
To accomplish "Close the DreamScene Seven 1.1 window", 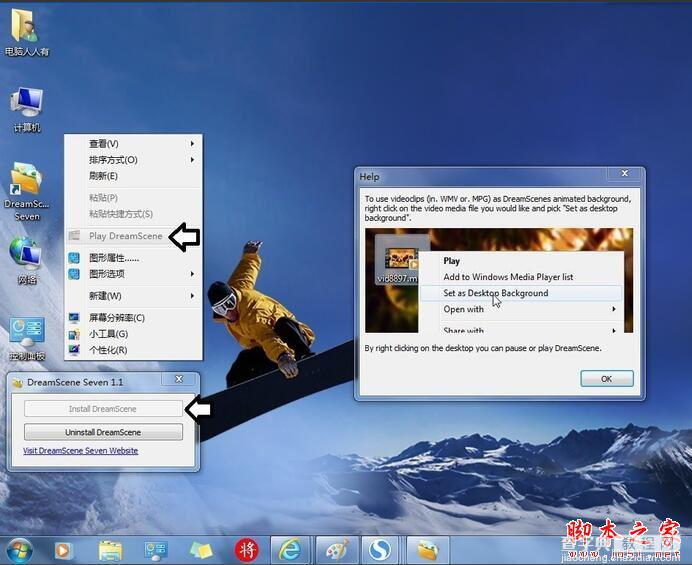I will click(179, 379).
